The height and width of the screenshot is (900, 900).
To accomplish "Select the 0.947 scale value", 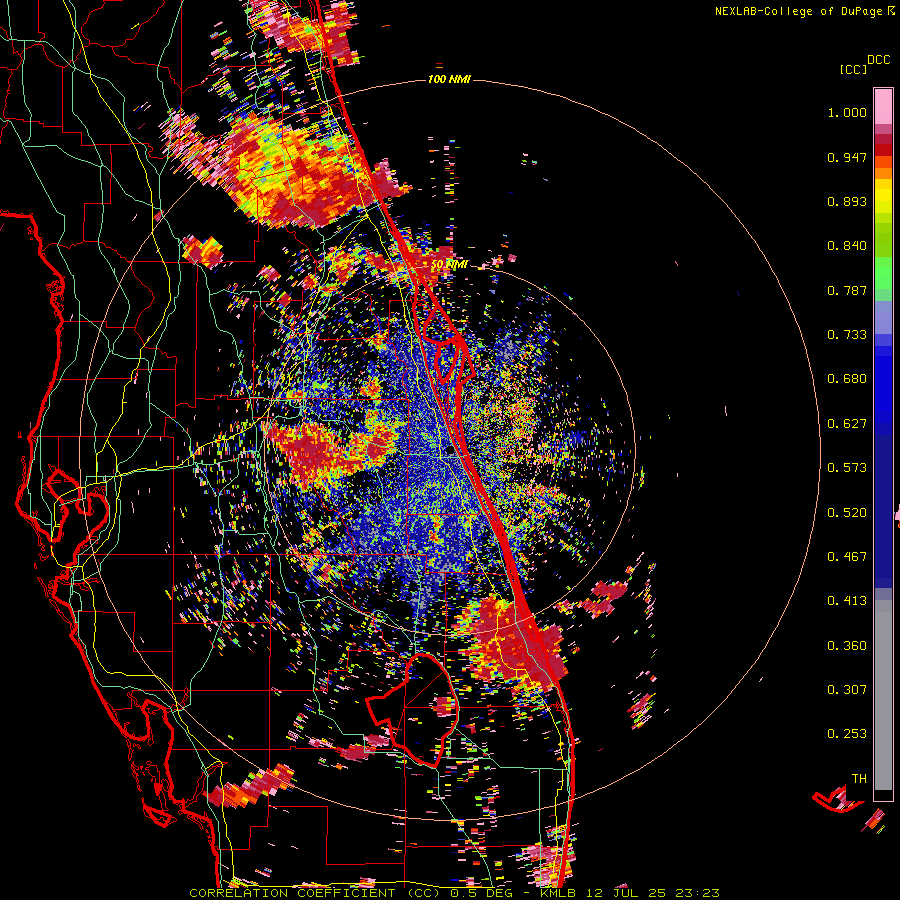I will (847, 157).
